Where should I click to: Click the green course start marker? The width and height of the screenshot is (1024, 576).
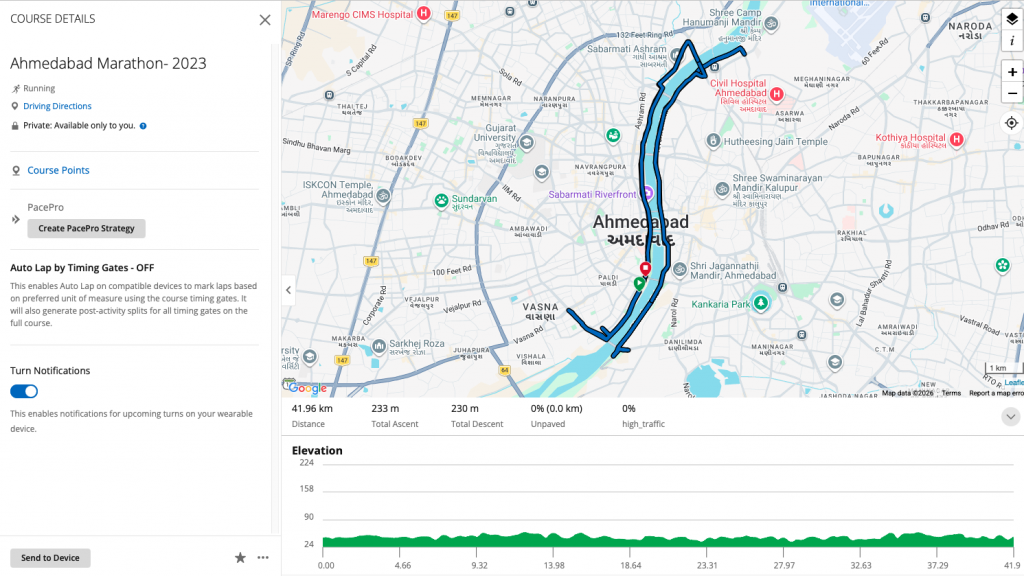point(639,283)
